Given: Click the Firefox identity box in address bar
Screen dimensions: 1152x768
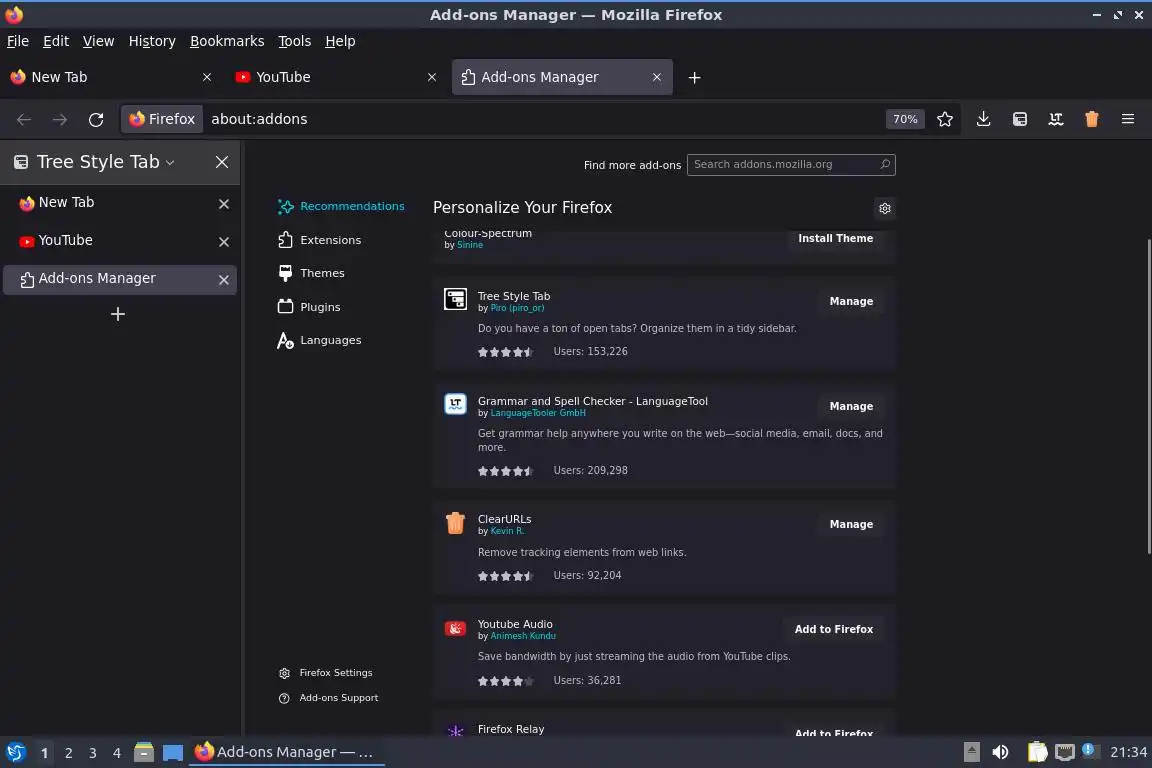Looking at the screenshot, I should 162,119.
